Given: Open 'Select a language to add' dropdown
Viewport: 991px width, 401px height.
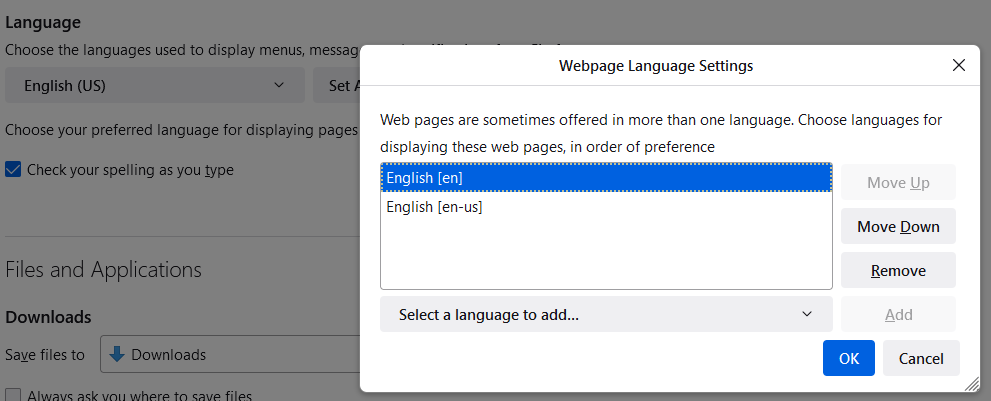Looking at the screenshot, I should point(605,314).
